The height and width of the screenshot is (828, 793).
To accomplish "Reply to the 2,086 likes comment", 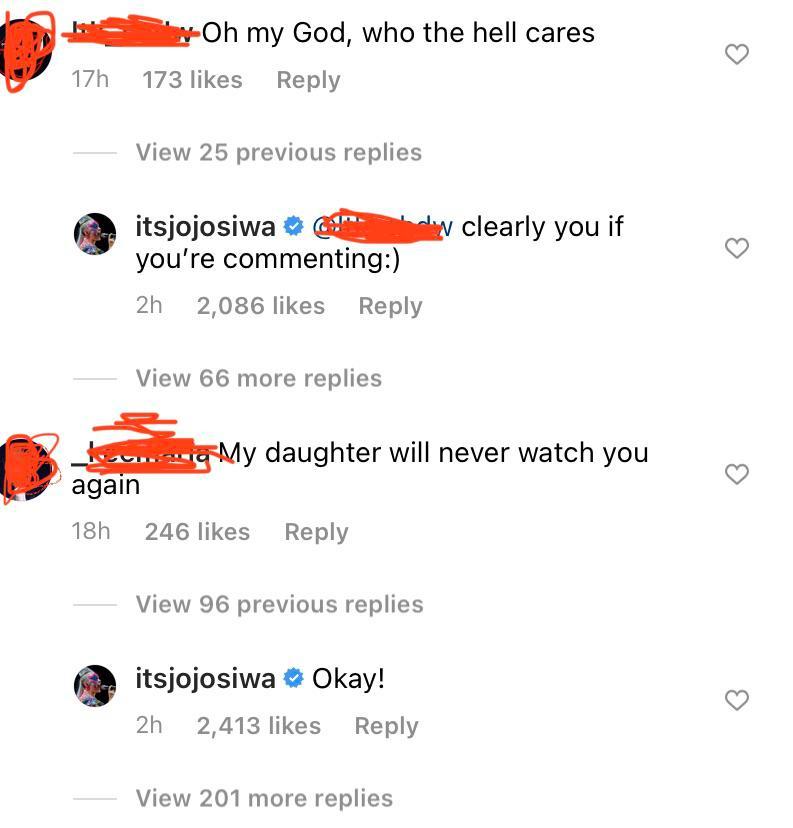I will 390,306.
